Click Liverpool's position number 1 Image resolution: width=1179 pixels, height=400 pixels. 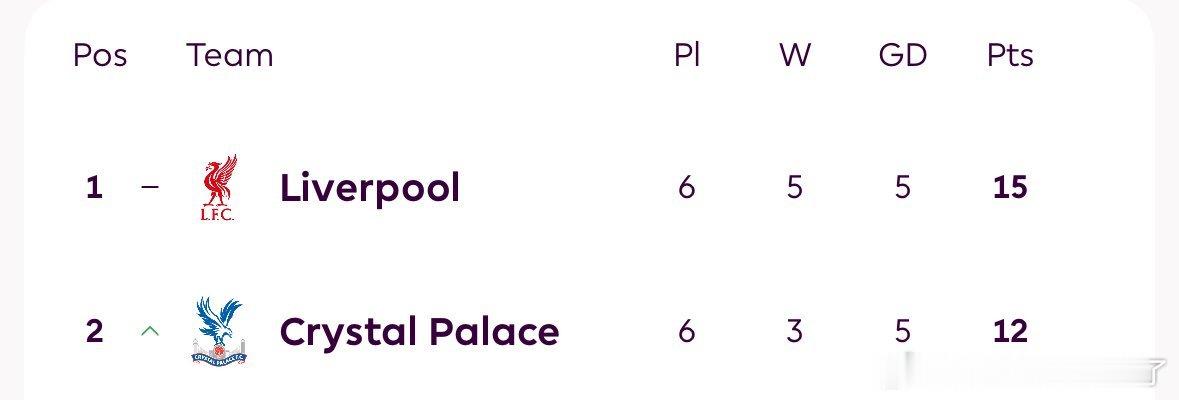tap(94, 187)
